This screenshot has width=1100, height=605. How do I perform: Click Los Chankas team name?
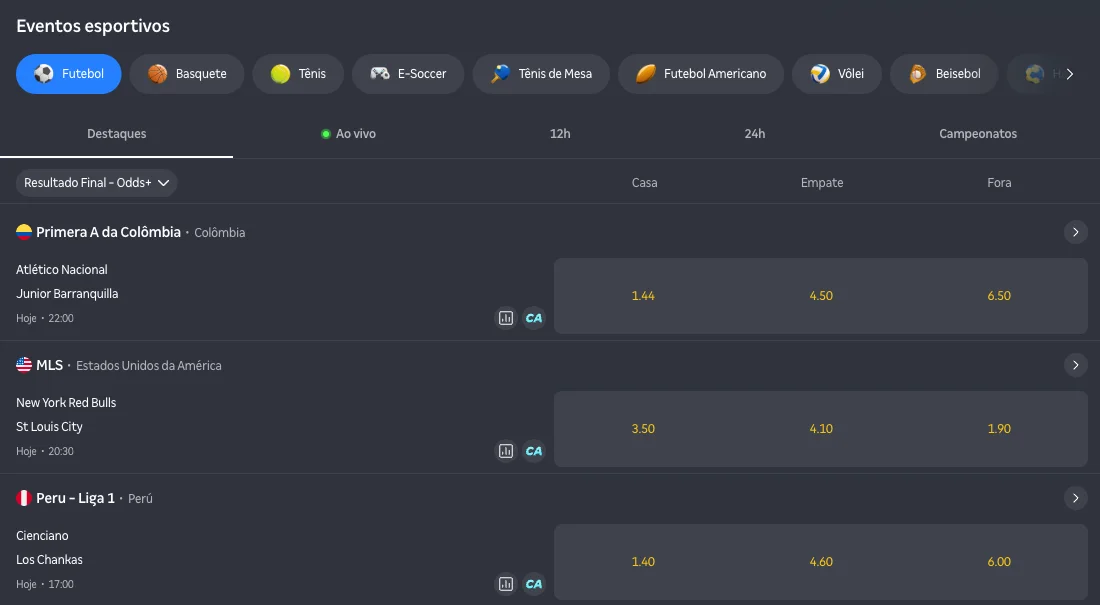(49, 559)
